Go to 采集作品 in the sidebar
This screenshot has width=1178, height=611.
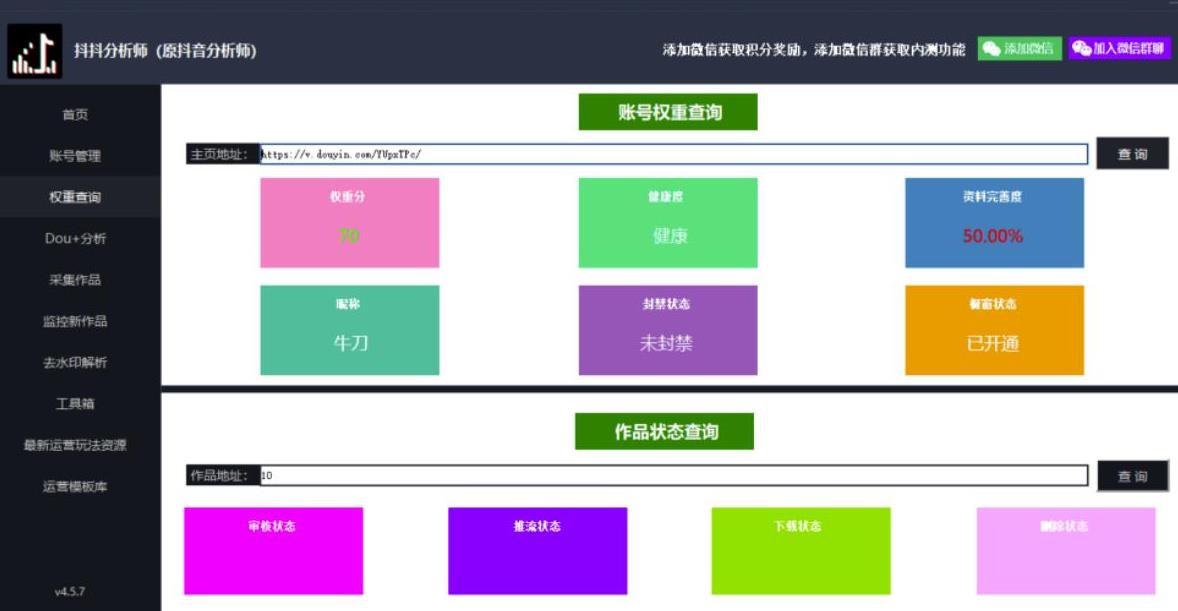coord(75,280)
